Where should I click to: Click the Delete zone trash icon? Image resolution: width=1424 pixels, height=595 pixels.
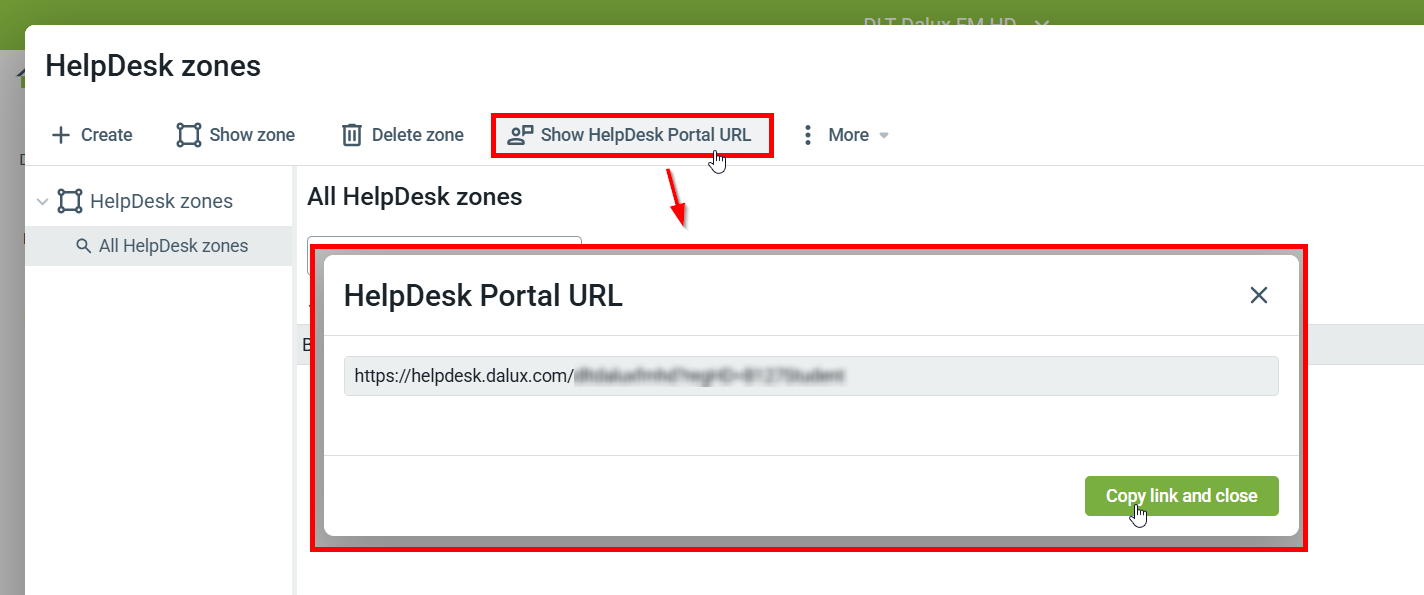coord(351,135)
